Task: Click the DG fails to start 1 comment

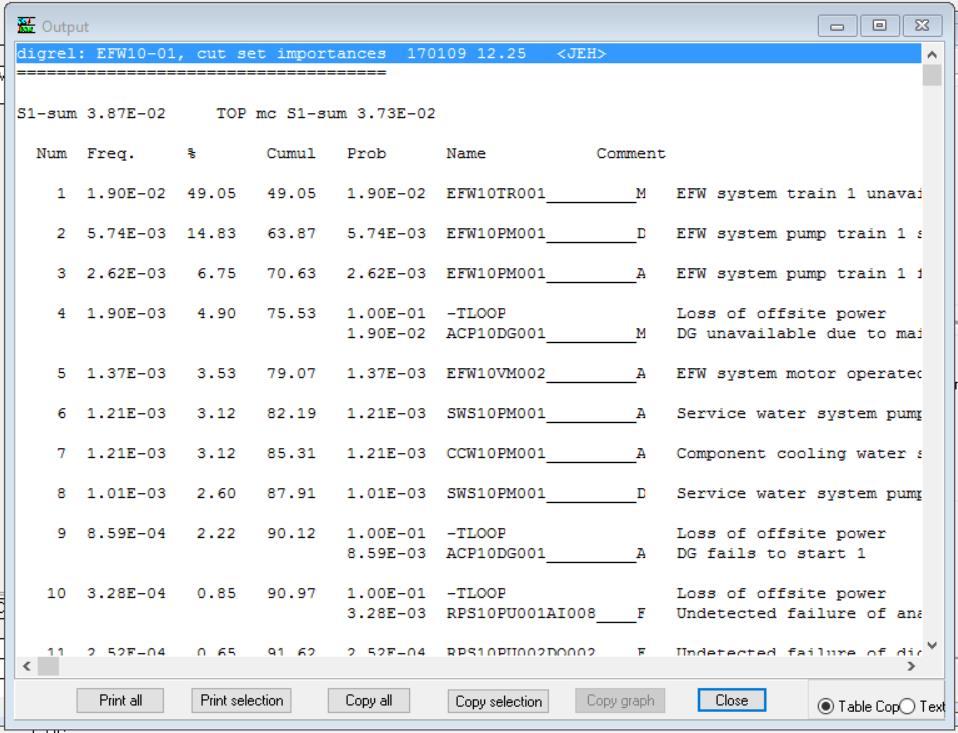Action: (770, 553)
